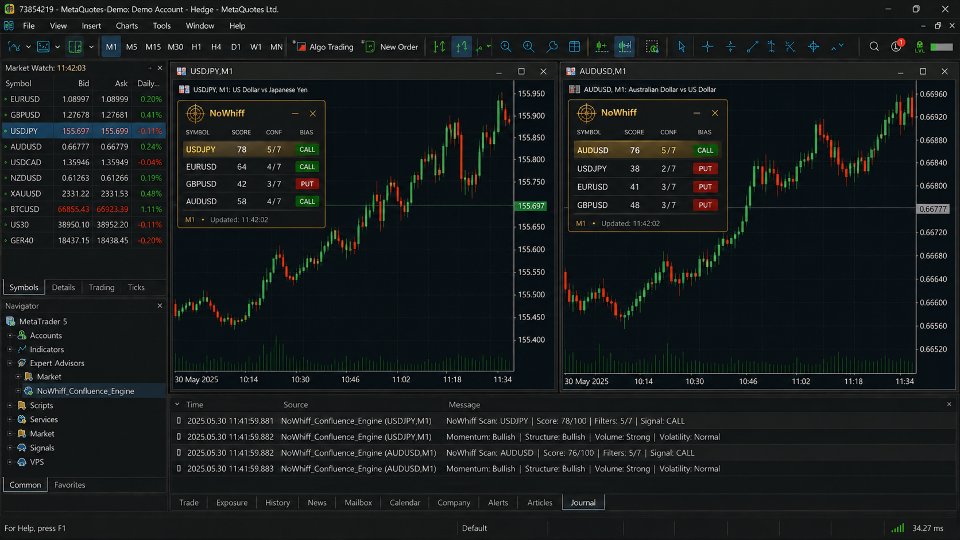Screen dimensions: 960x540
Task: Select the BTCUSD row in Market Watch
Action: pyautogui.click(x=83, y=209)
